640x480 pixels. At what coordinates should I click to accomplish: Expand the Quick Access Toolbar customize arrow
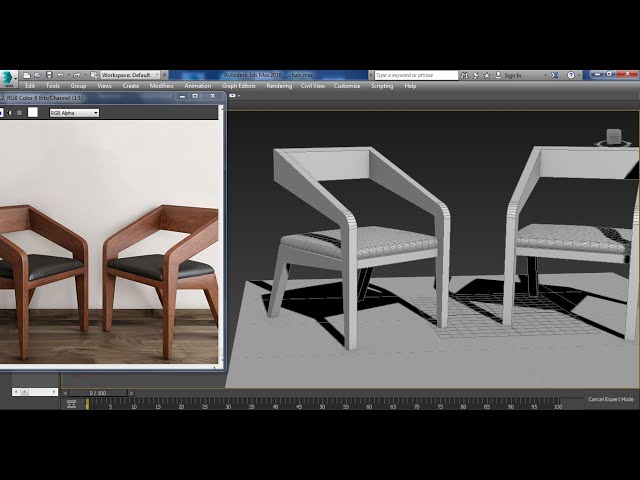(164, 75)
